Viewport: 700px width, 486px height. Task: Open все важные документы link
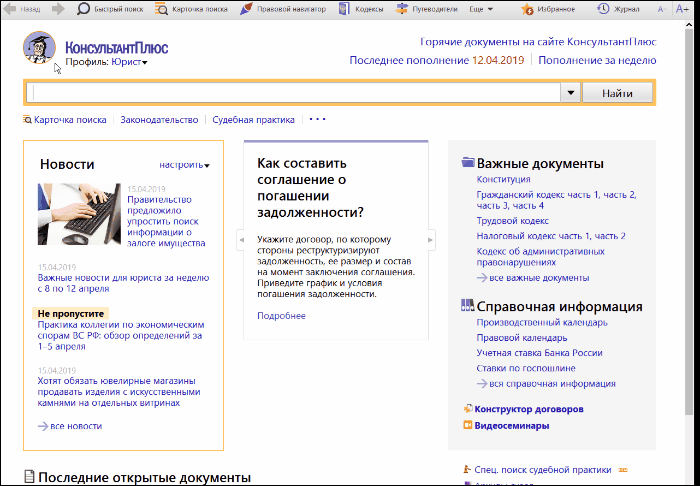coord(533,278)
